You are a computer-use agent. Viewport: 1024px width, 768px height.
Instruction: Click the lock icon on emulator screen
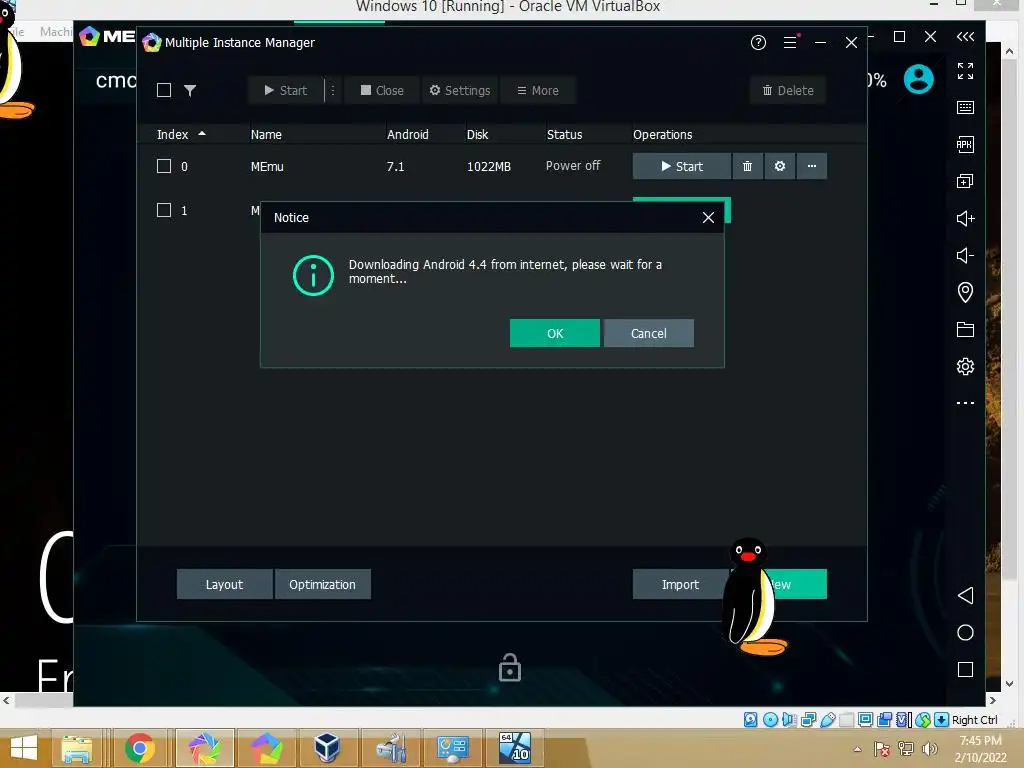coord(509,667)
